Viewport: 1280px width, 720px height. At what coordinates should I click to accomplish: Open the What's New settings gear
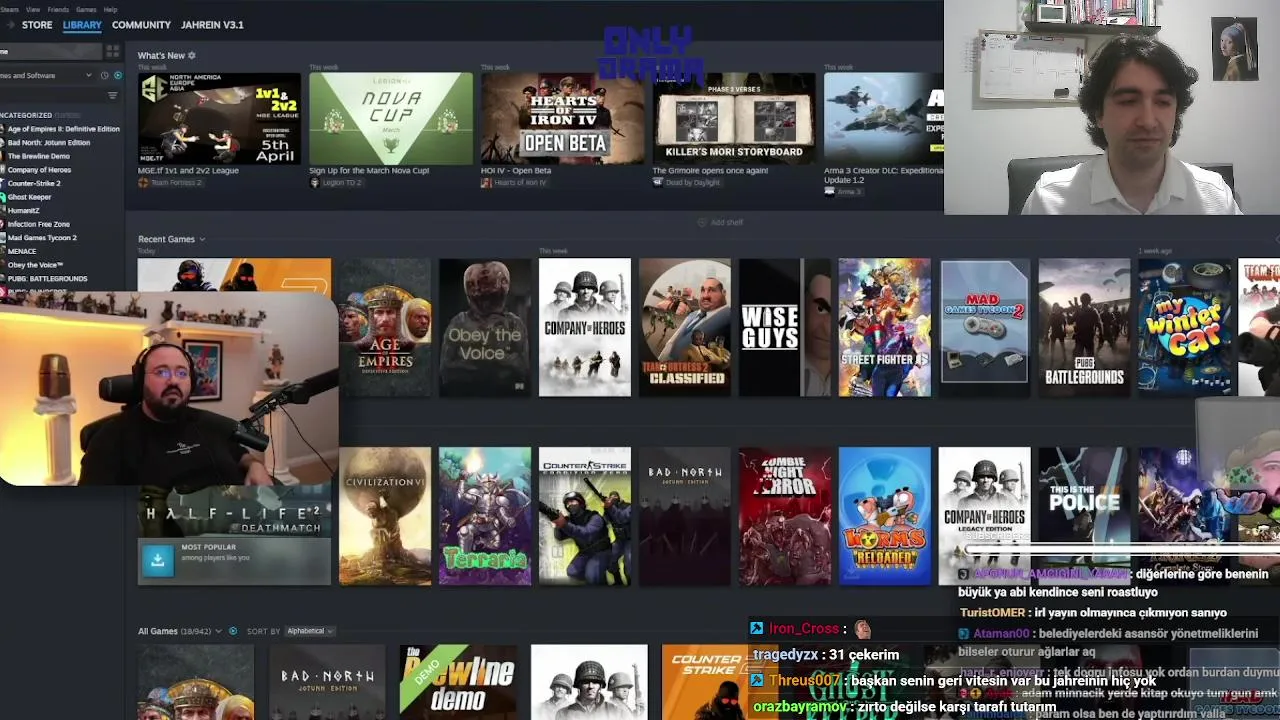pos(192,55)
